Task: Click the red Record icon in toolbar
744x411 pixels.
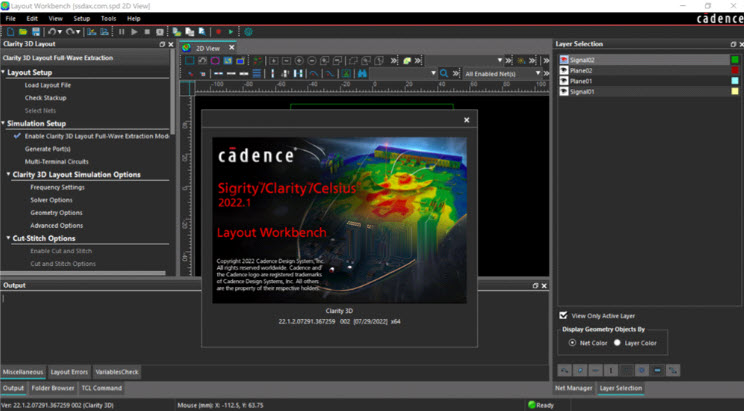Action: point(218,32)
